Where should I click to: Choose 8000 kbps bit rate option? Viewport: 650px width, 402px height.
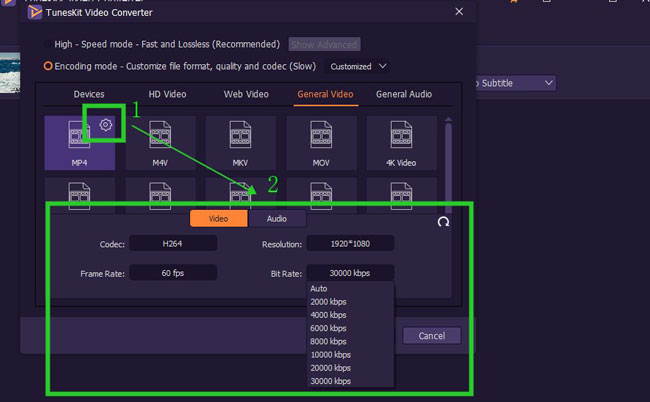pos(350,341)
